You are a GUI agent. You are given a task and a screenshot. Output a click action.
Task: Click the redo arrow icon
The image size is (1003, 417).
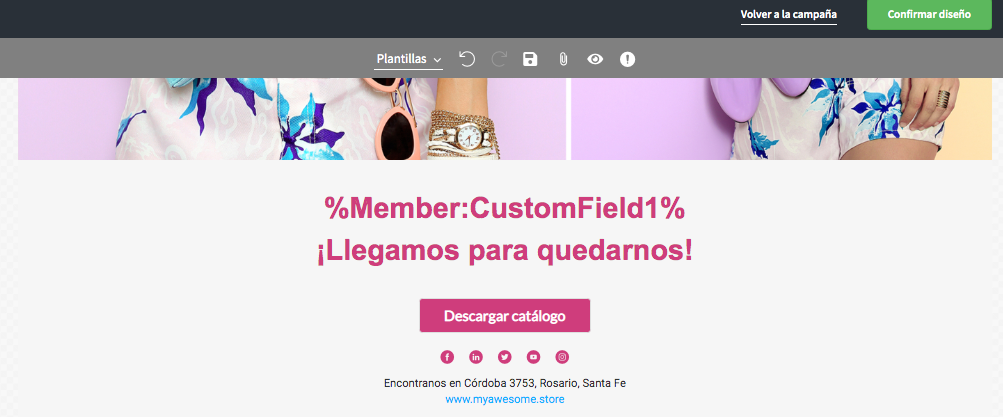499,59
